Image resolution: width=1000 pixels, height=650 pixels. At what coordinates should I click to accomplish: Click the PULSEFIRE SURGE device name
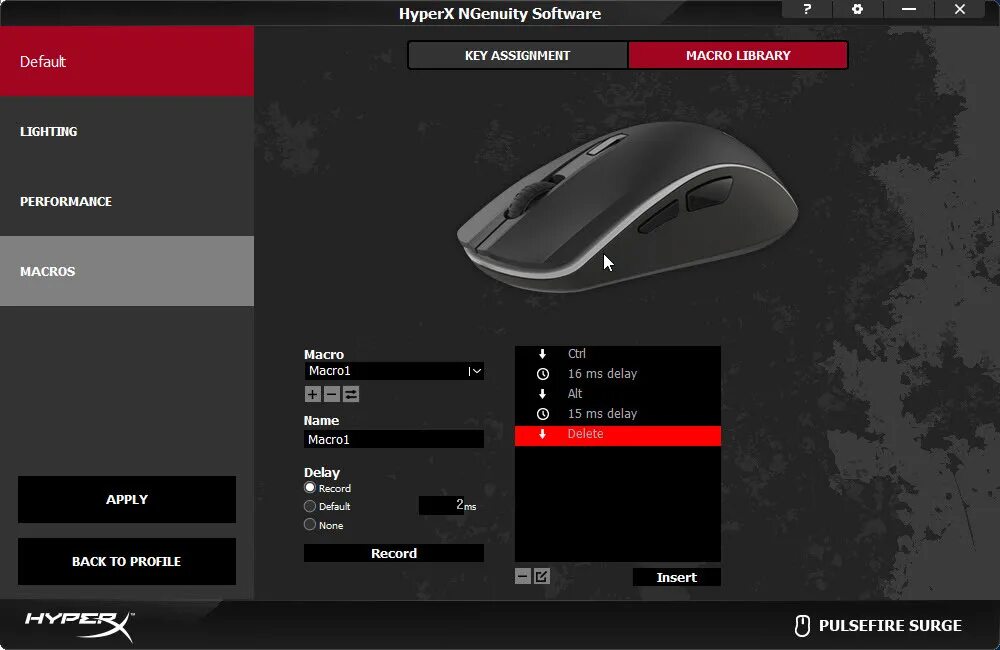click(x=890, y=626)
